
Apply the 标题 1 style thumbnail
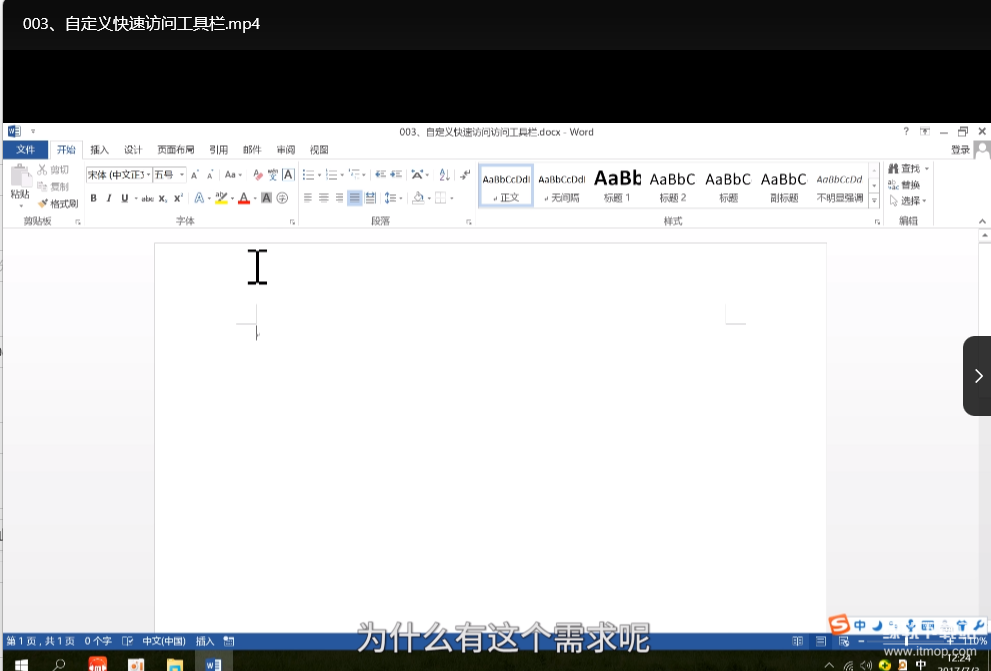coord(617,185)
